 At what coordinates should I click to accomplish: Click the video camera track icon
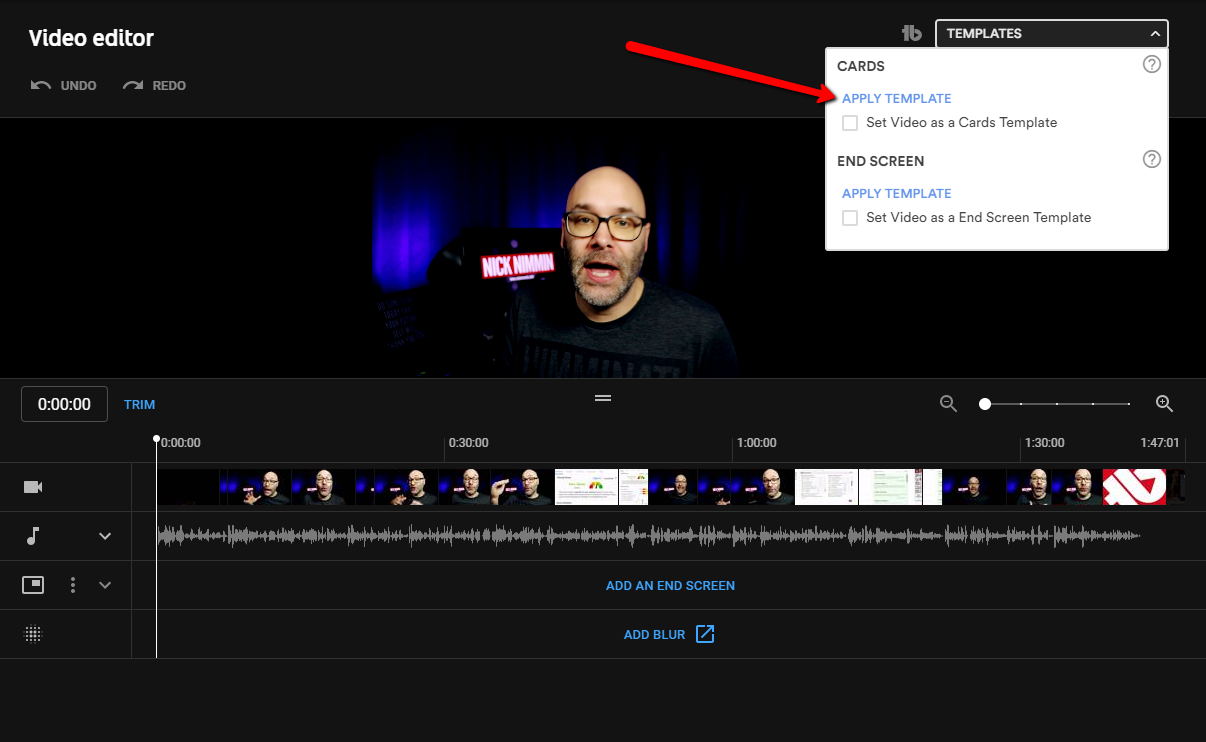33,487
